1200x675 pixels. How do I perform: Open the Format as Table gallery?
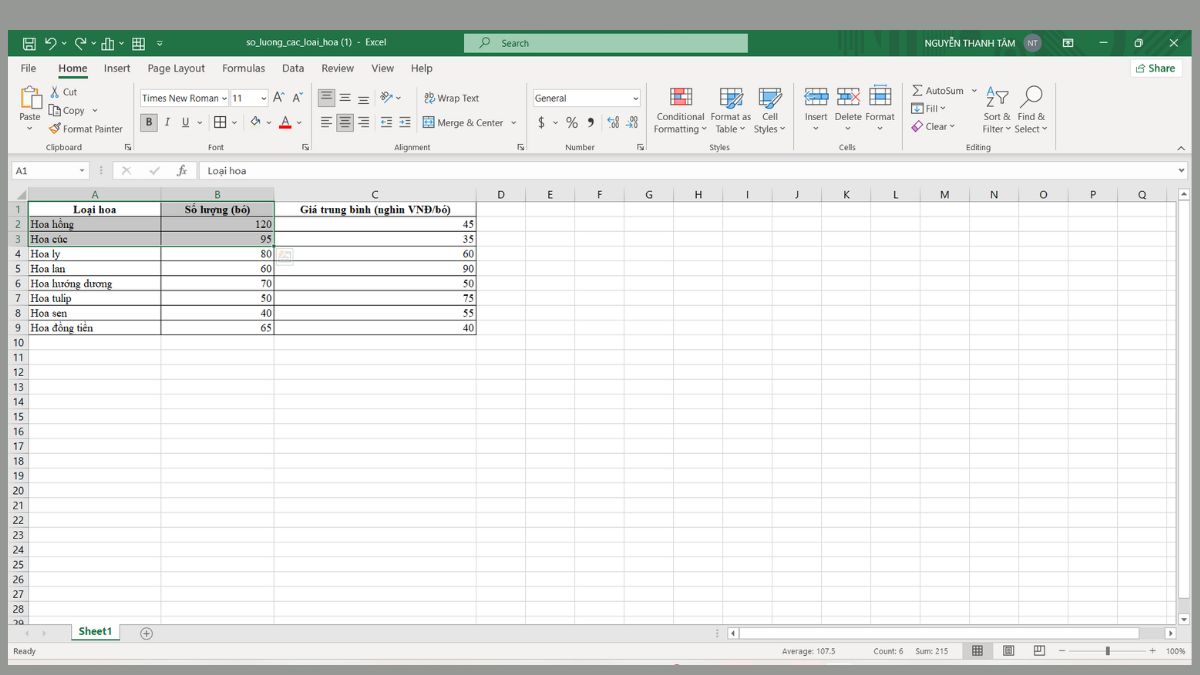731,110
